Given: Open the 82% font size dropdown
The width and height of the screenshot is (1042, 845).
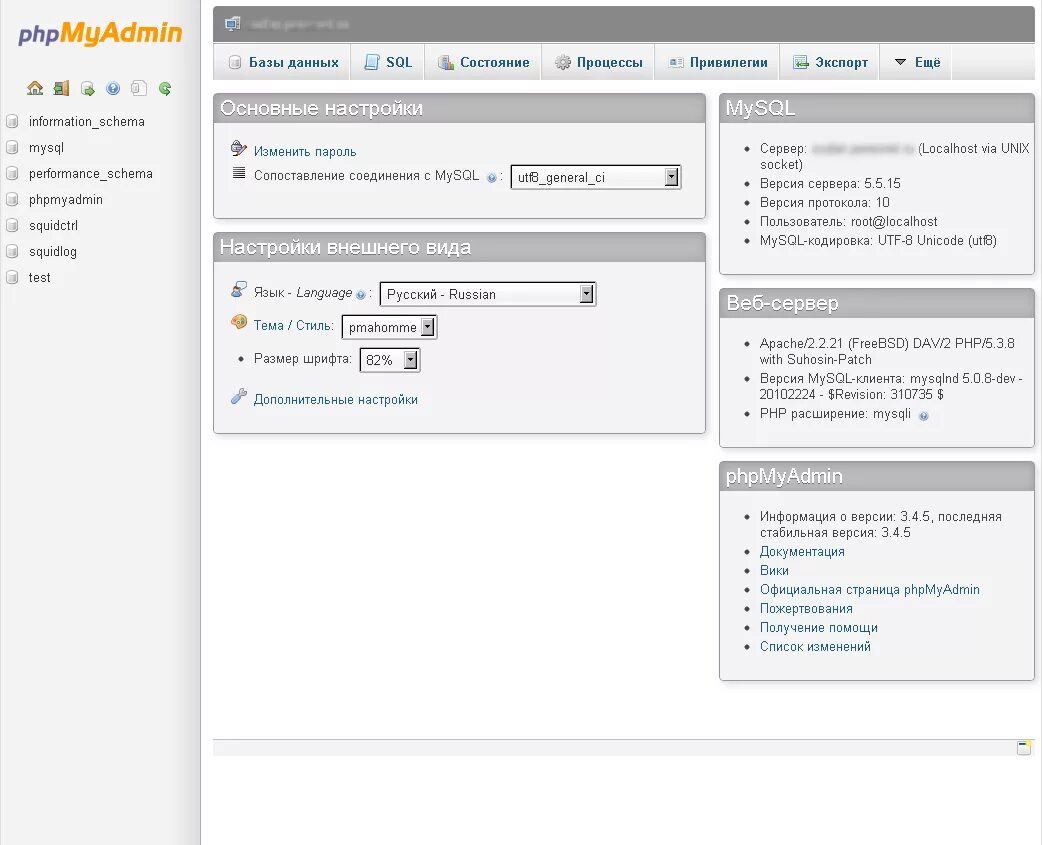Looking at the screenshot, I should (389, 359).
